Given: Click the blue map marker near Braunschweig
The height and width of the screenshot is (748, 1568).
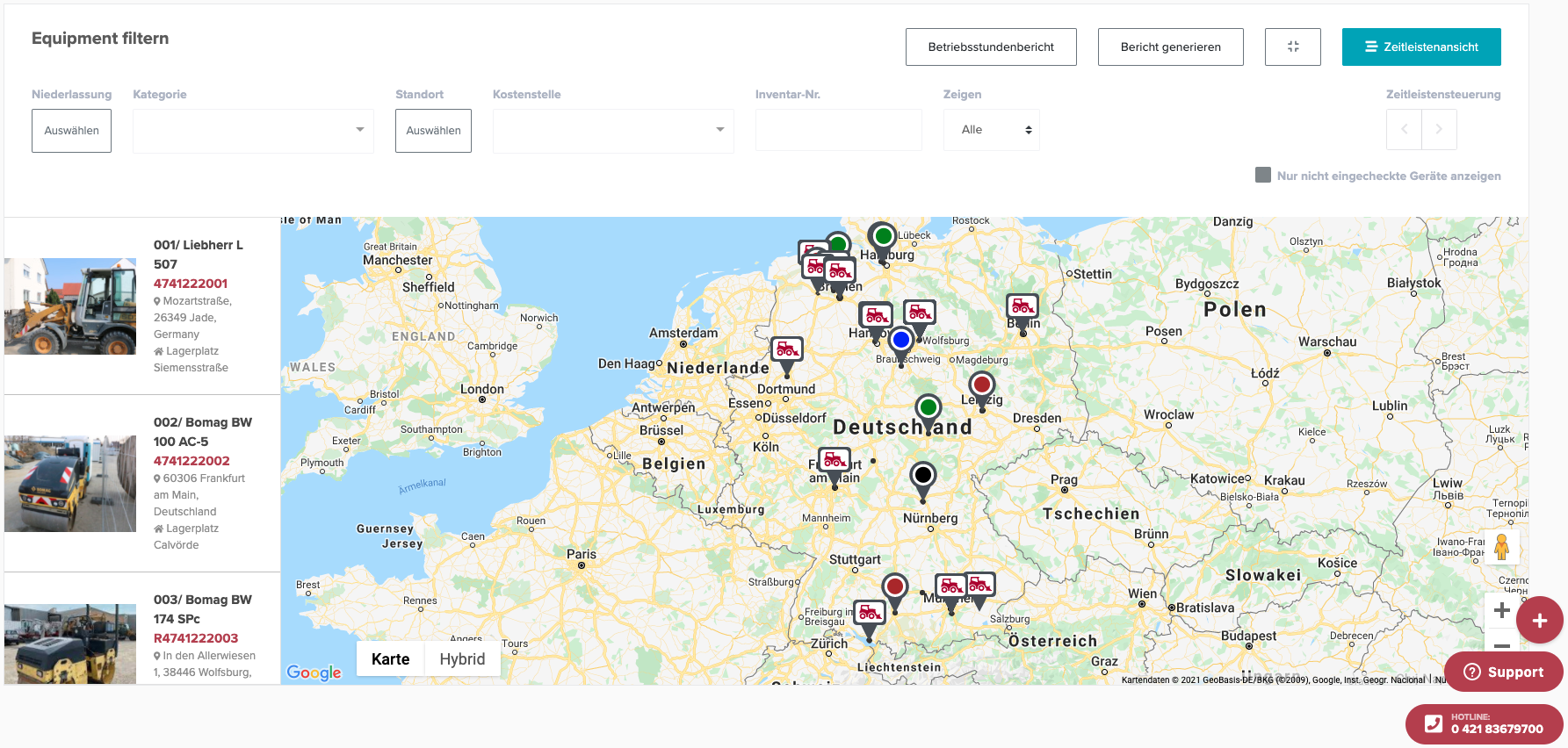Looking at the screenshot, I should point(900,340).
